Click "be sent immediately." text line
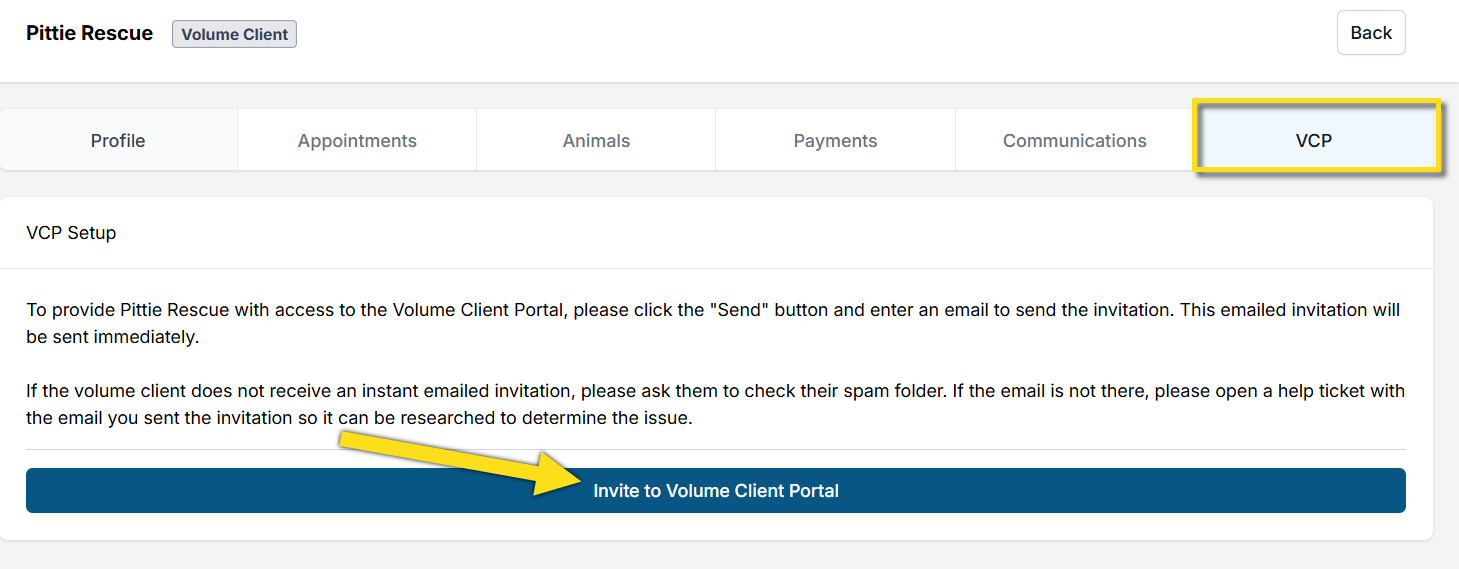1459x569 pixels. pos(112,337)
